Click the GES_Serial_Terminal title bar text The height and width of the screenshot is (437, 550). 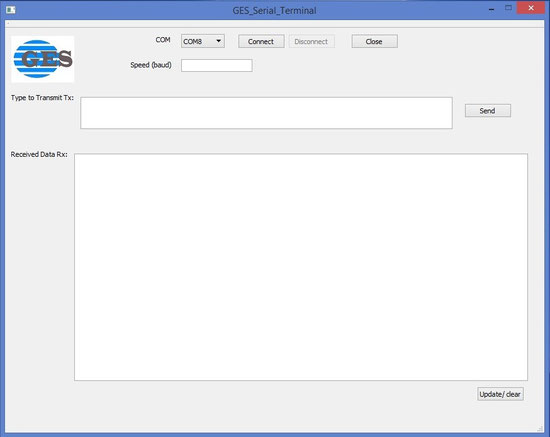(274, 11)
